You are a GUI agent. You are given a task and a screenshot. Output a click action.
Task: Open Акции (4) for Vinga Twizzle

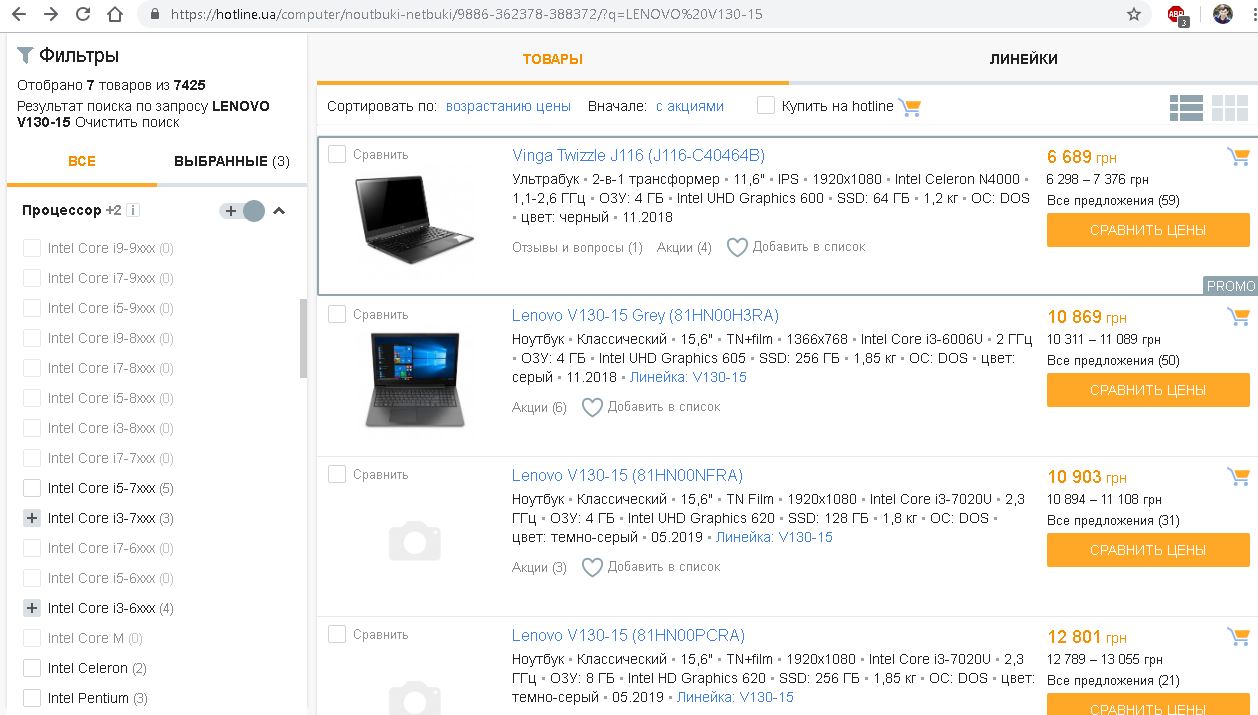(x=684, y=247)
